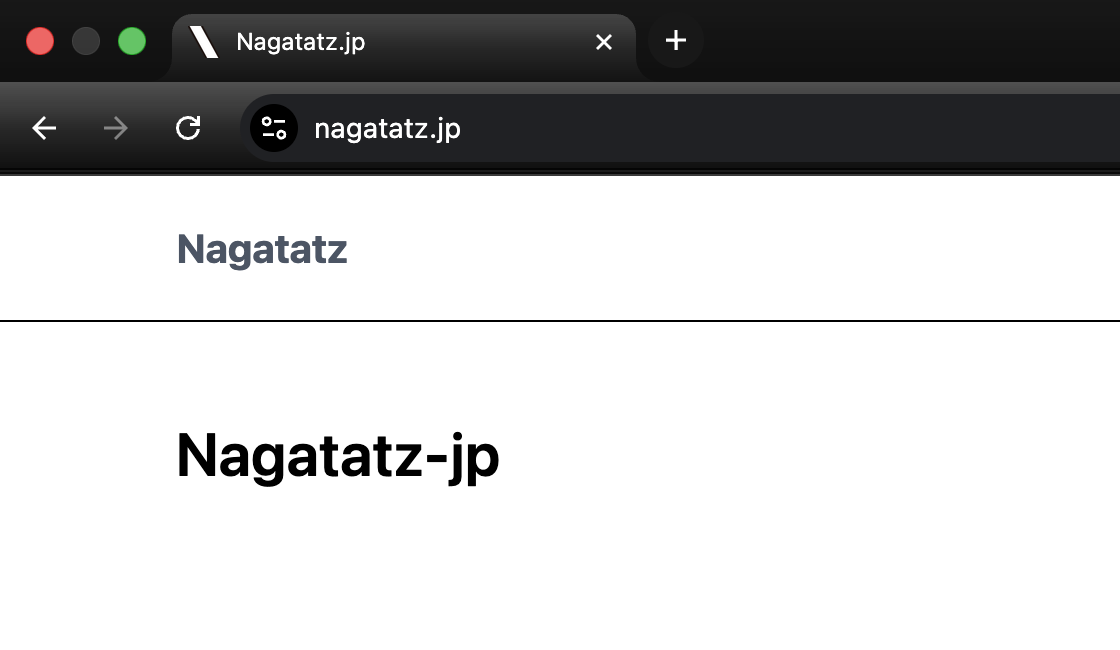Click the horizontal divider under the header
Viewport: 1120px width, 650px height.
(x=560, y=321)
